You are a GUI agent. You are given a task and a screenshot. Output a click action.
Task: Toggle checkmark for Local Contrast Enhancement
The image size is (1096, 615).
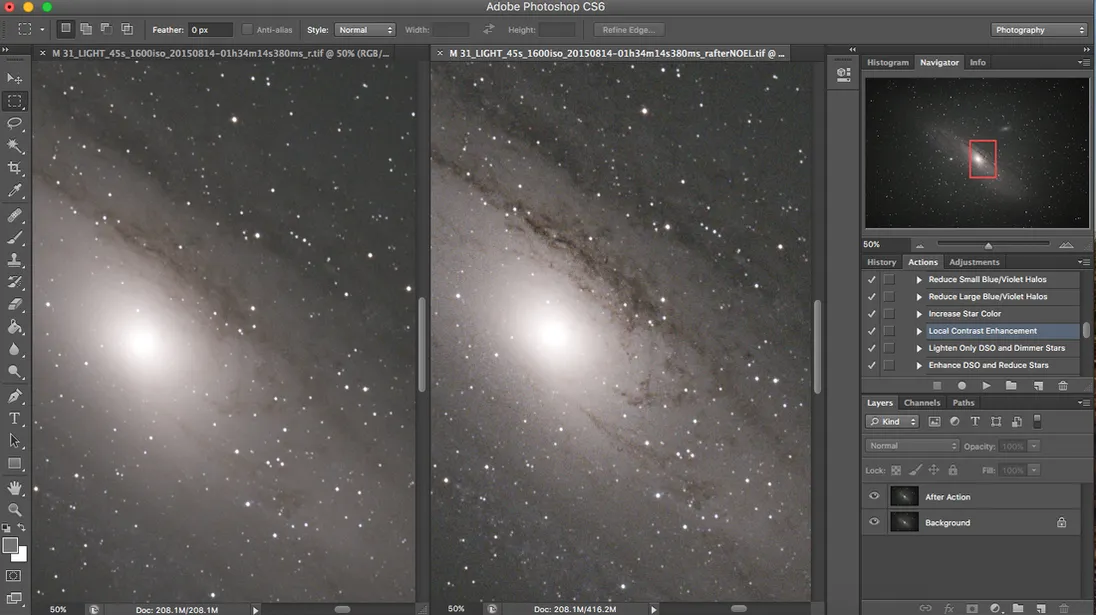click(872, 331)
